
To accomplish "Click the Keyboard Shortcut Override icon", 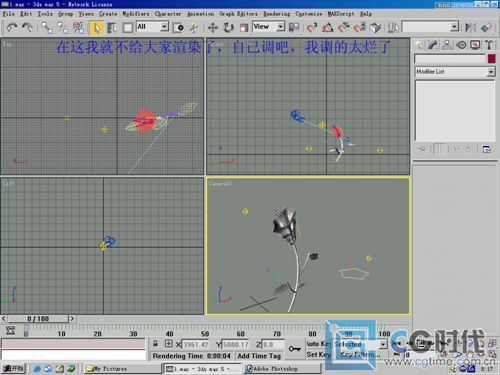I will [x=375, y=27].
